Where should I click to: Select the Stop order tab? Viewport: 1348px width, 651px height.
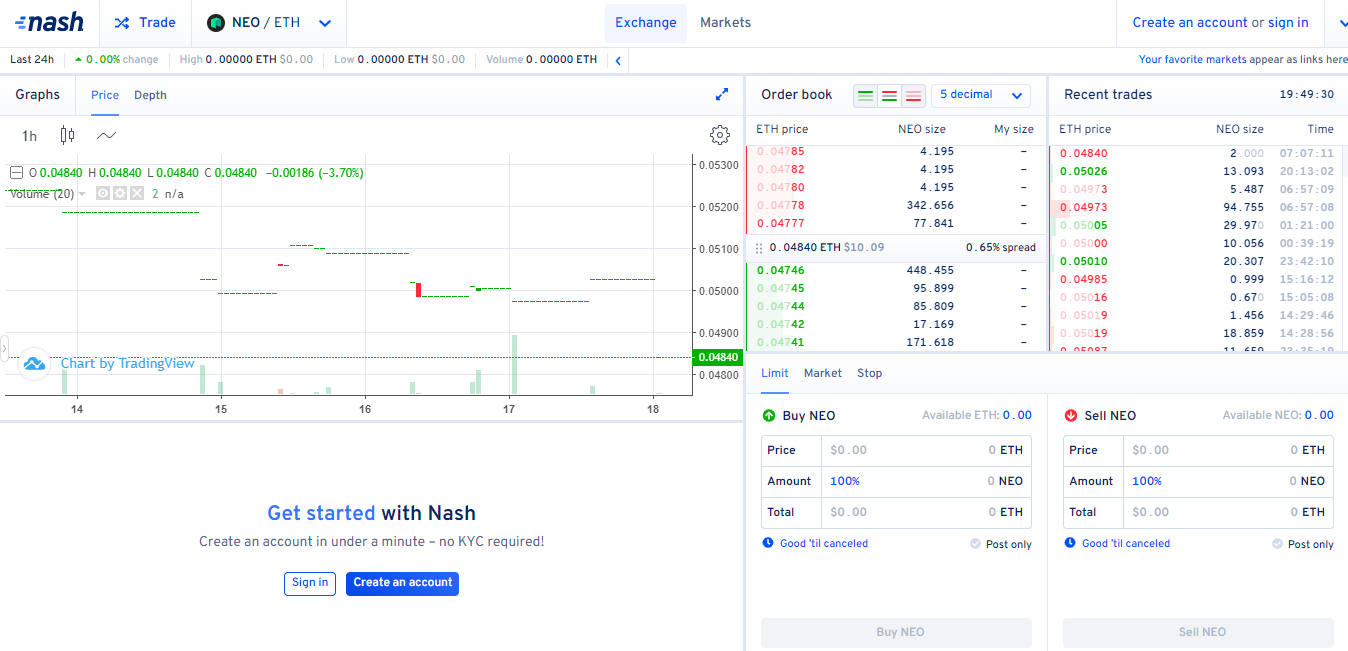pos(870,373)
